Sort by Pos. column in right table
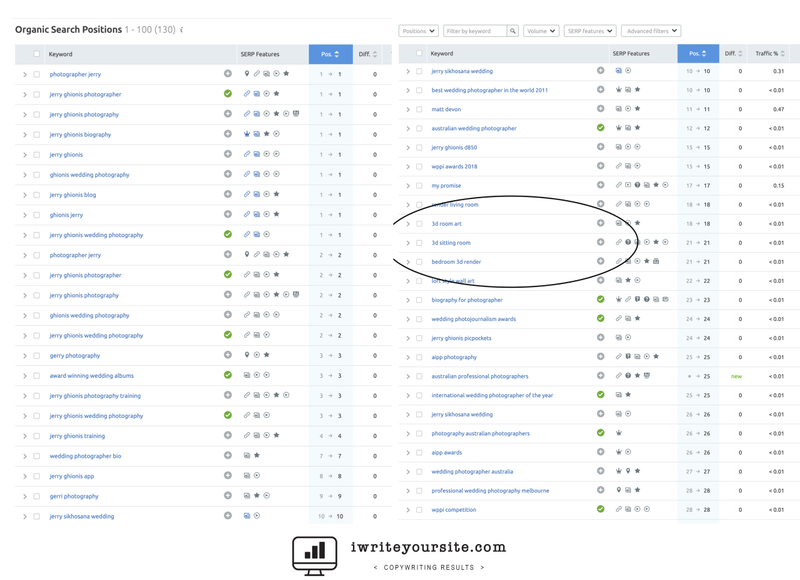This screenshot has width=800, height=580. click(x=698, y=54)
